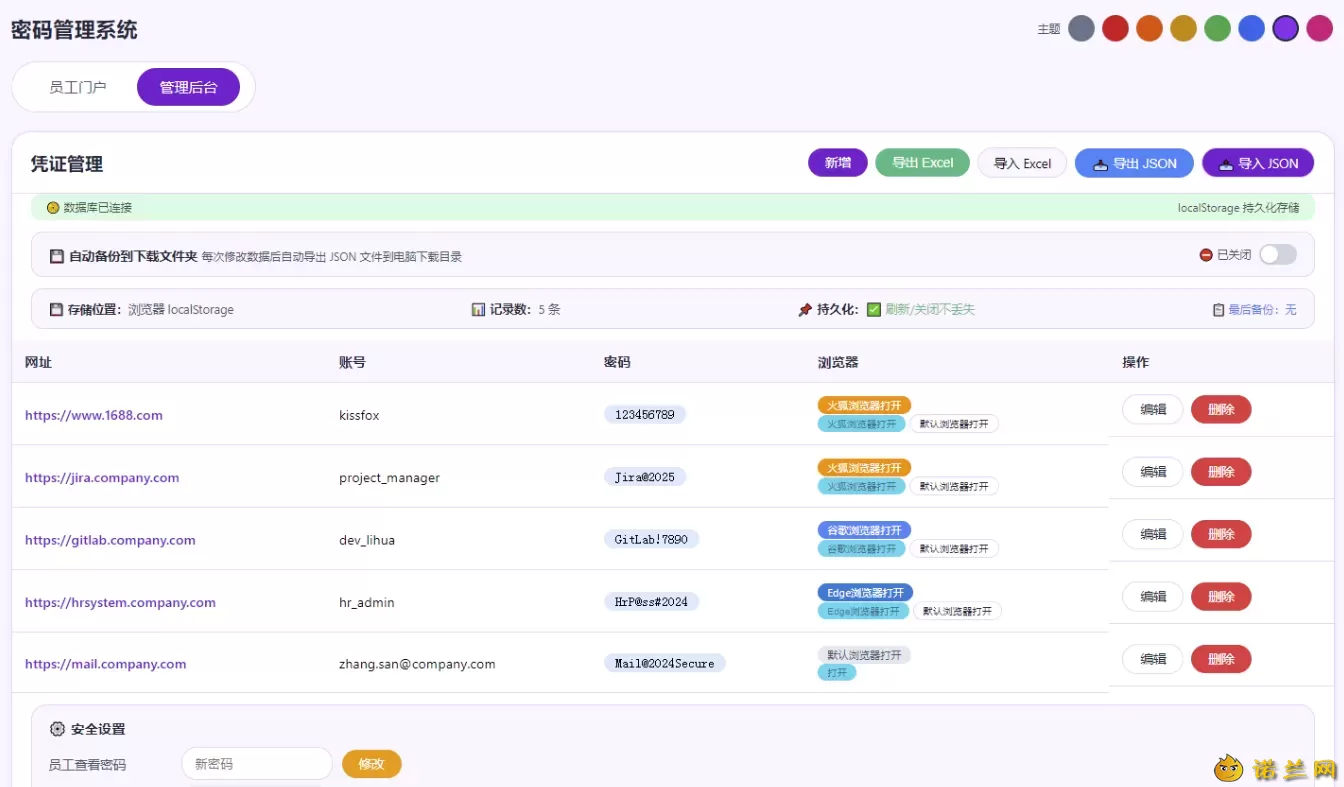Choose the red theme color swatch
The width and height of the screenshot is (1344, 787).
point(1115,28)
